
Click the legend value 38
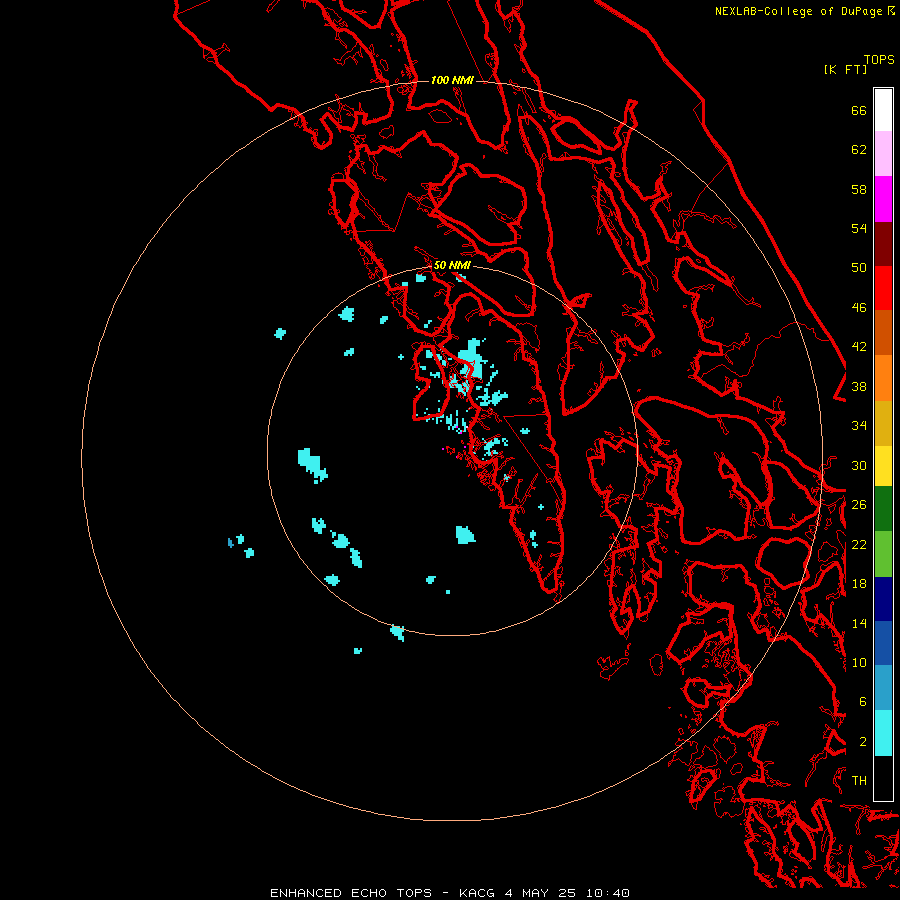pos(859,386)
